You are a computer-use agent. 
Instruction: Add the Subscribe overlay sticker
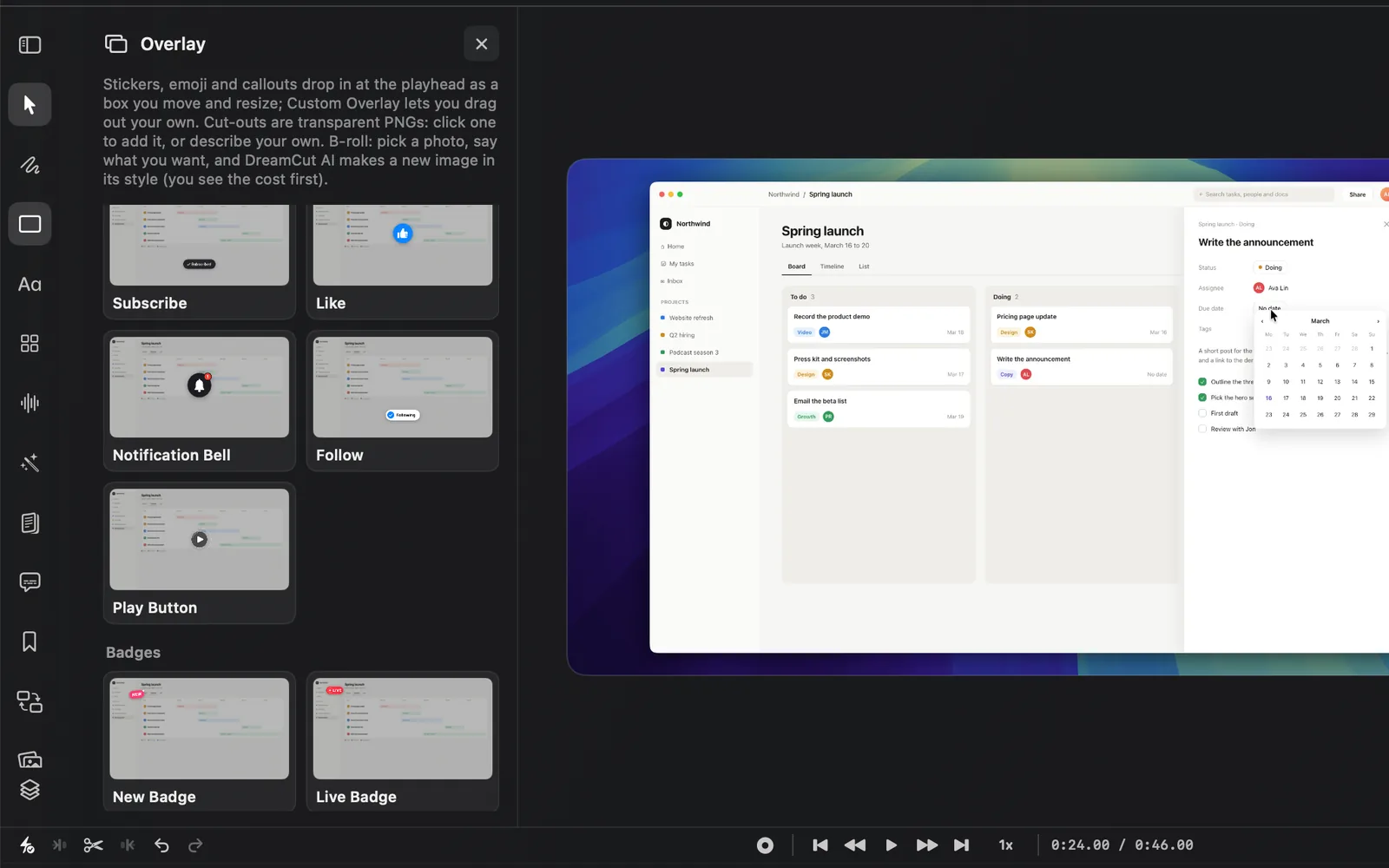click(x=199, y=261)
